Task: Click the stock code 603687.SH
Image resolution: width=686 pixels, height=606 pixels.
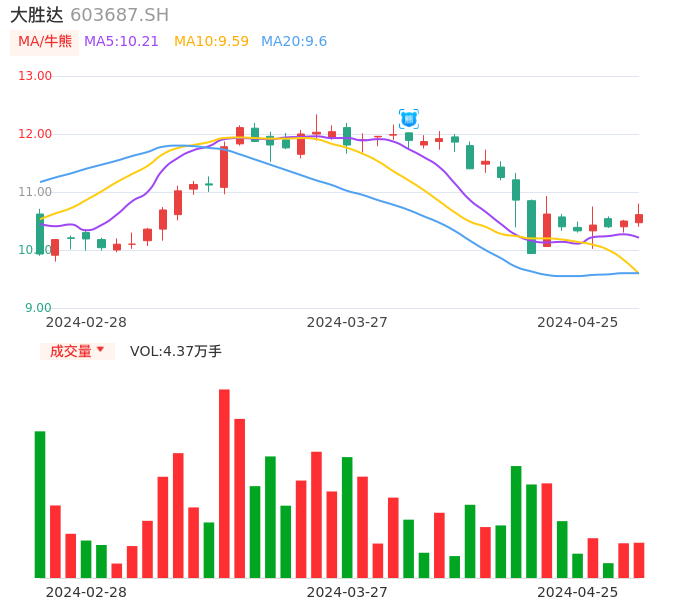Action: pos(119,15)
